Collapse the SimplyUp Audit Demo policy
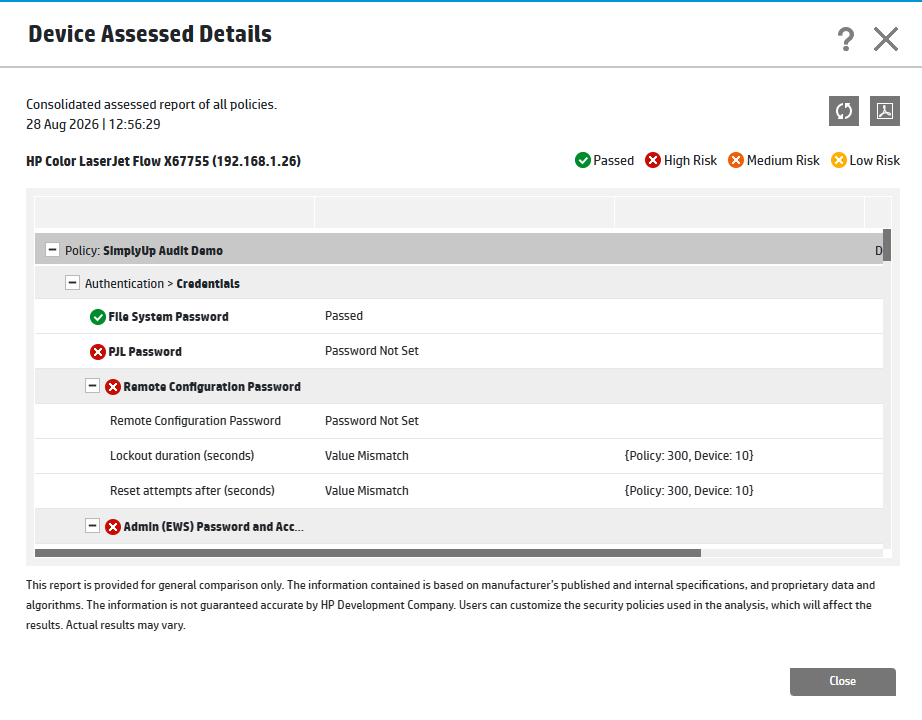The image size is (922, 720). click(x=52, y=250)
